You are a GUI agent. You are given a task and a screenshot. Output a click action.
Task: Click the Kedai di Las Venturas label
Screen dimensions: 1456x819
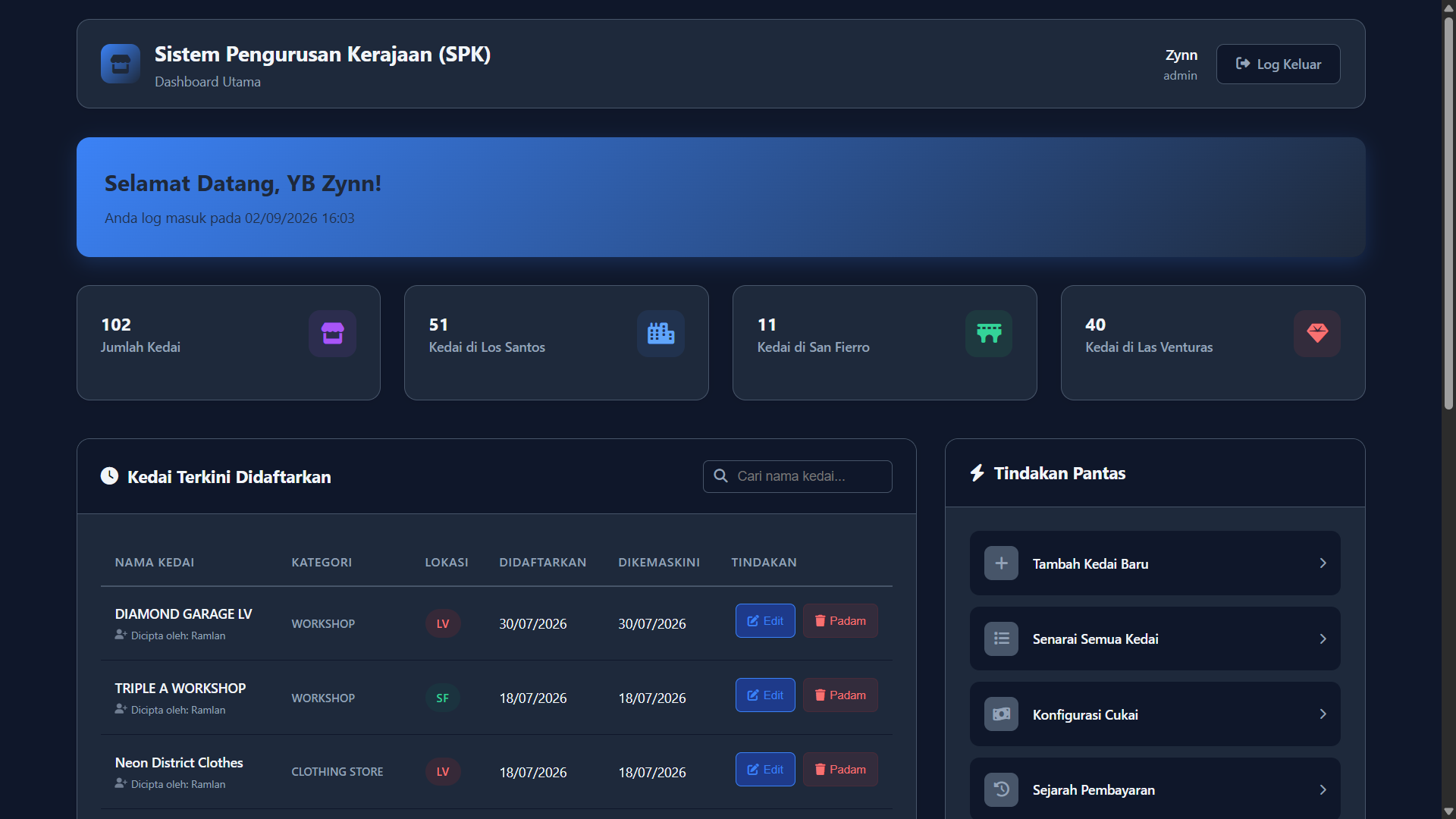click(1149, 347)
